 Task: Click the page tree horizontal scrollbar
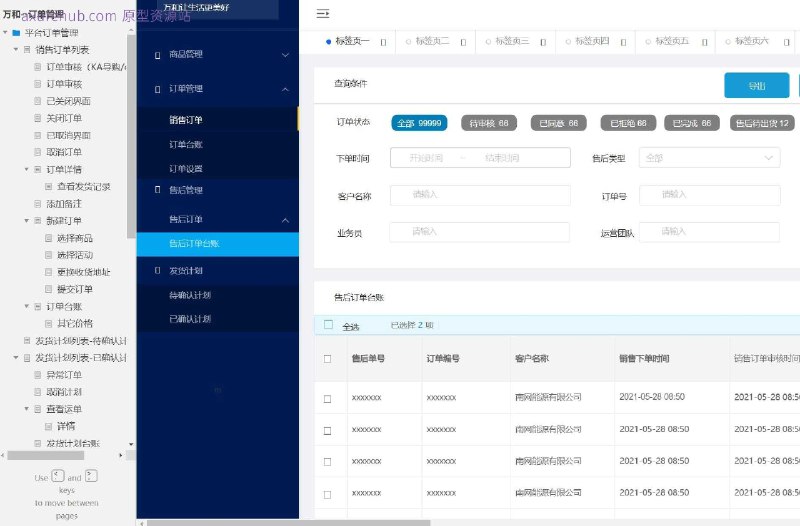pyautogui.click(x=46, y=455)
